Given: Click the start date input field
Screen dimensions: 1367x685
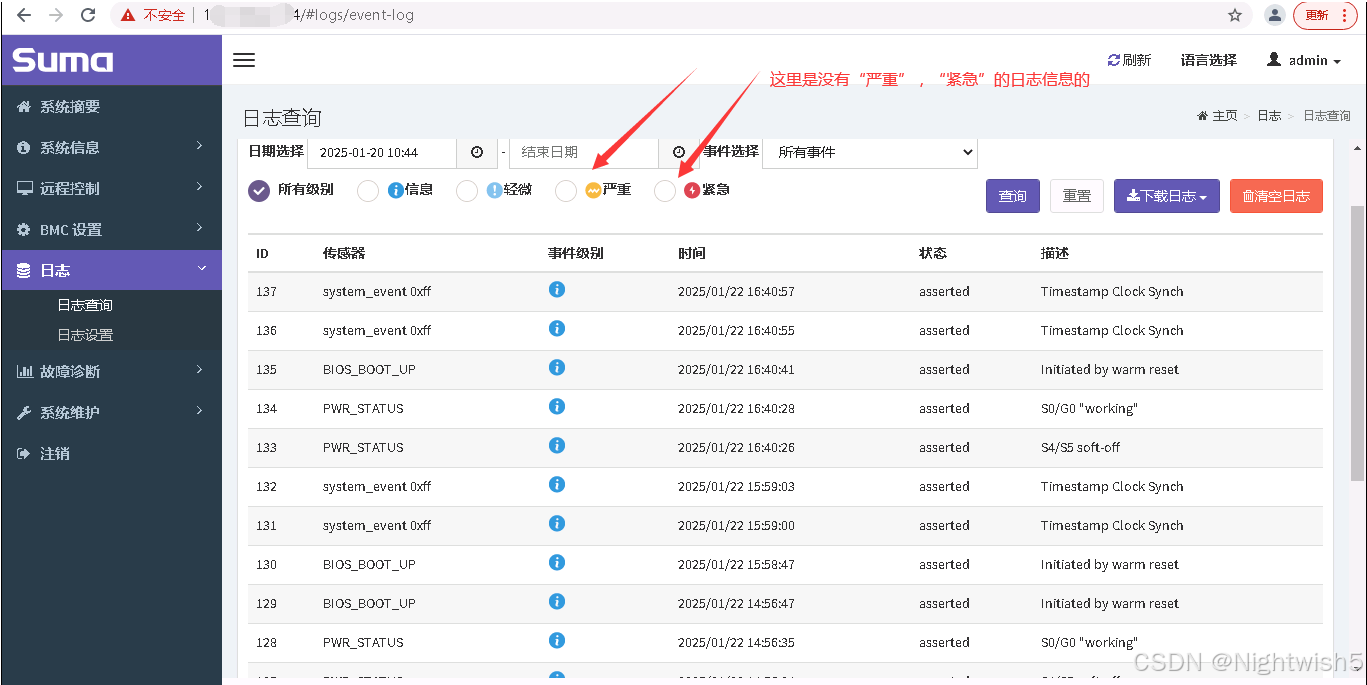Looking at the screenshot, I should click(x=382, y=152).
